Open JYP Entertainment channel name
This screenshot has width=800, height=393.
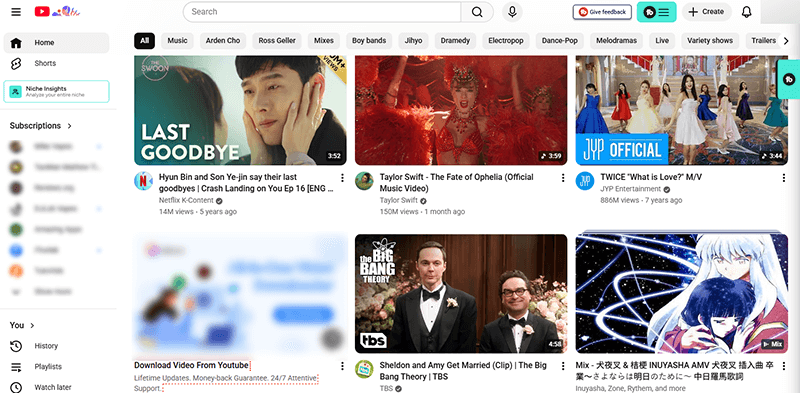coord(631,189)
